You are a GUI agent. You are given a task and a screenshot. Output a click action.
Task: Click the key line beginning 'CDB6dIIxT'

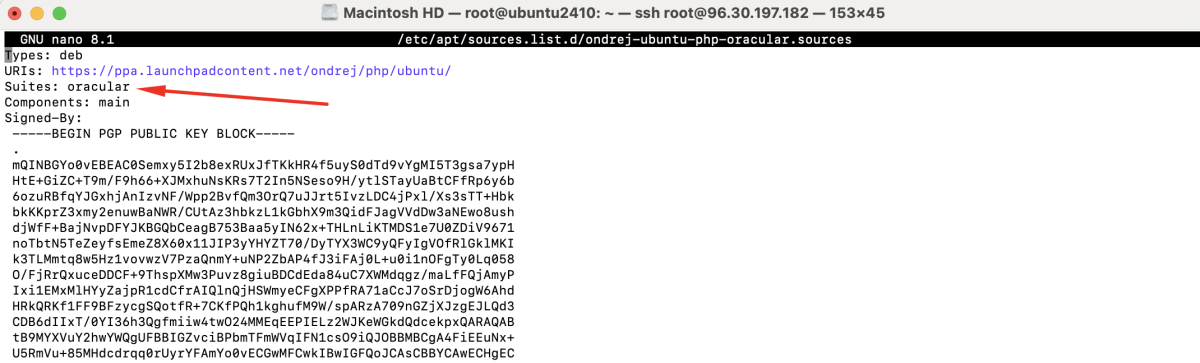pyautogui.click(x=263, y=320)
